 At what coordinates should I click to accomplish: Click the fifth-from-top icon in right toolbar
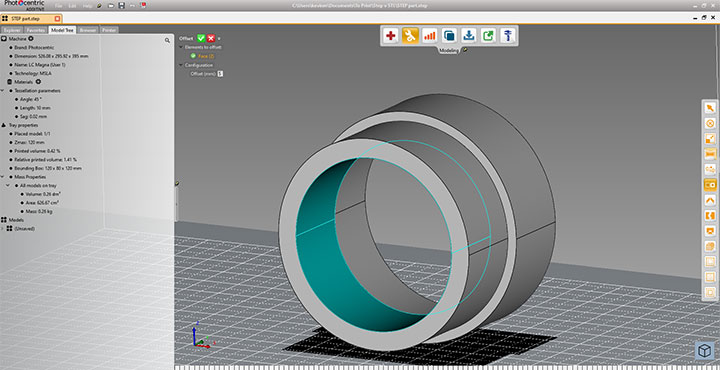point(710,169)
